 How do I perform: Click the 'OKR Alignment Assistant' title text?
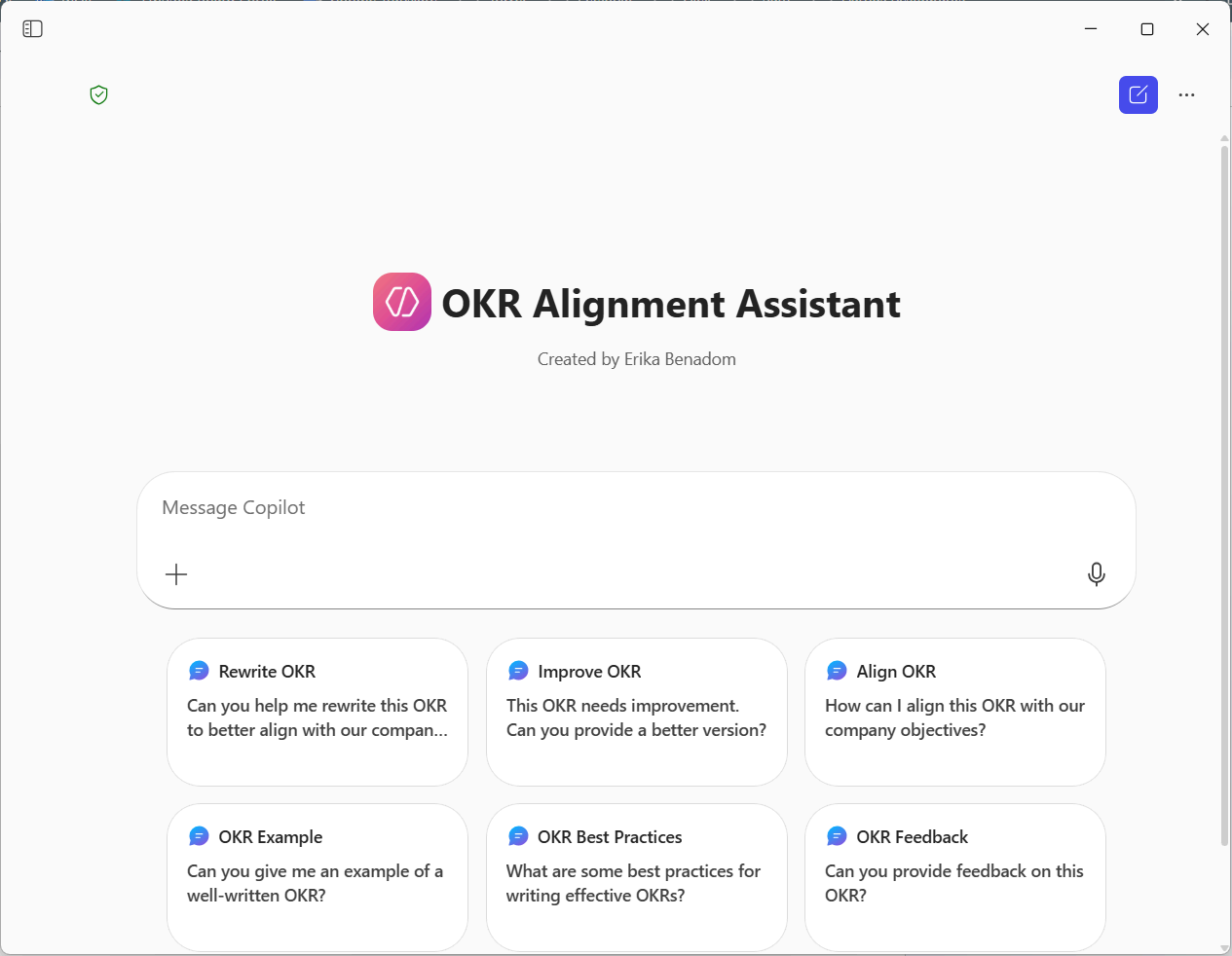click(x=671, y=304)
